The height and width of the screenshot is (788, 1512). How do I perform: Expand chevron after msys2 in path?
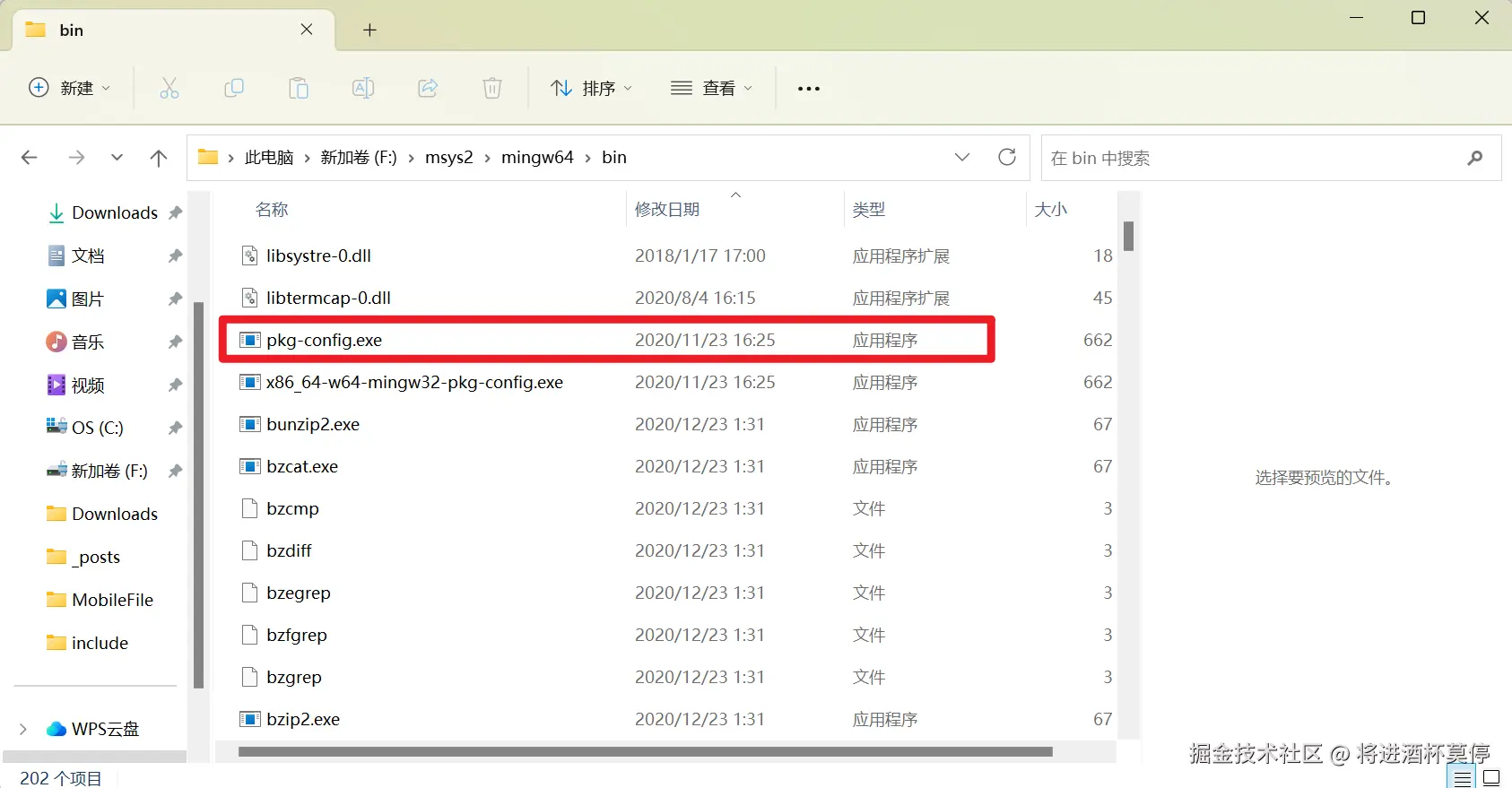pos(487,158)
